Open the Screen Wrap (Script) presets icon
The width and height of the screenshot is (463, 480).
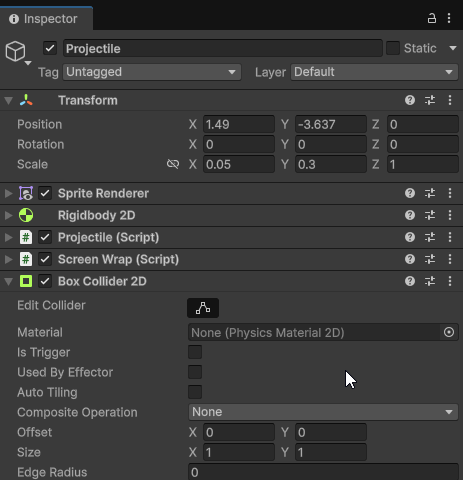(x=430, y=259)
